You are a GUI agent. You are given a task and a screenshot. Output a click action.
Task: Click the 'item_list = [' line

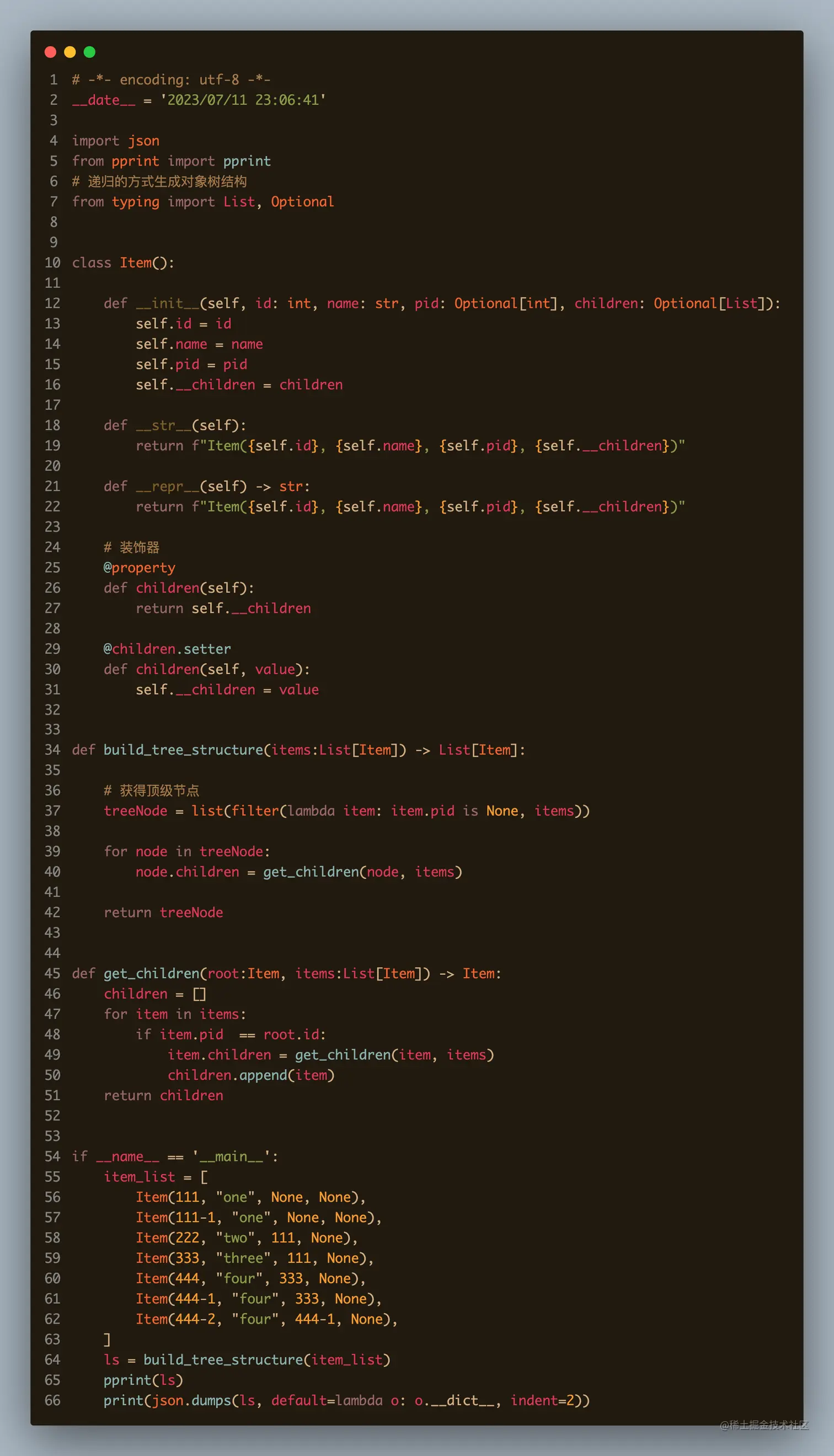155,1177
